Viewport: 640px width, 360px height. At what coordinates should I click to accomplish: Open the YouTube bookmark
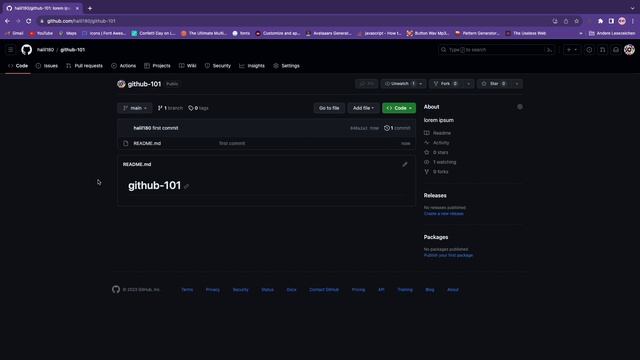[41, 33]
